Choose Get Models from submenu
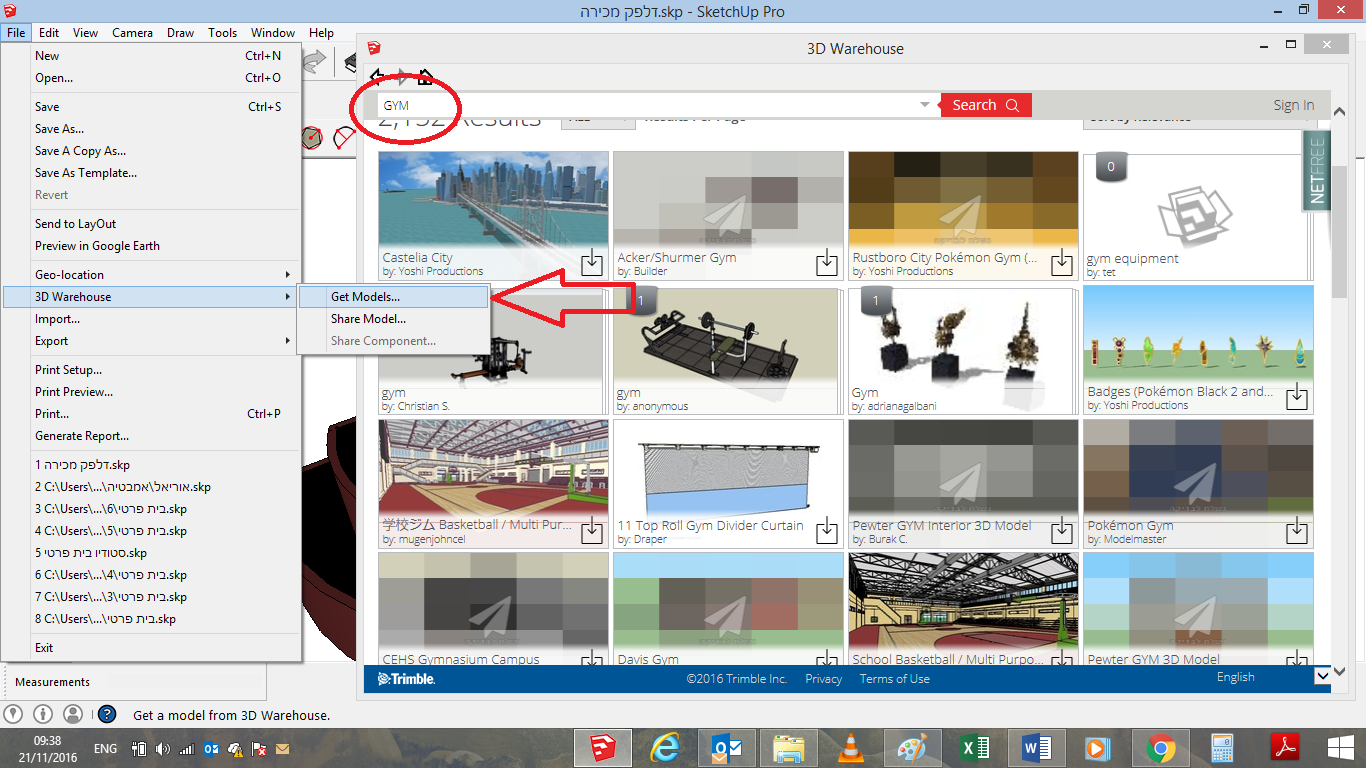Screen dimensions: 1366x768 coord(394,297)
